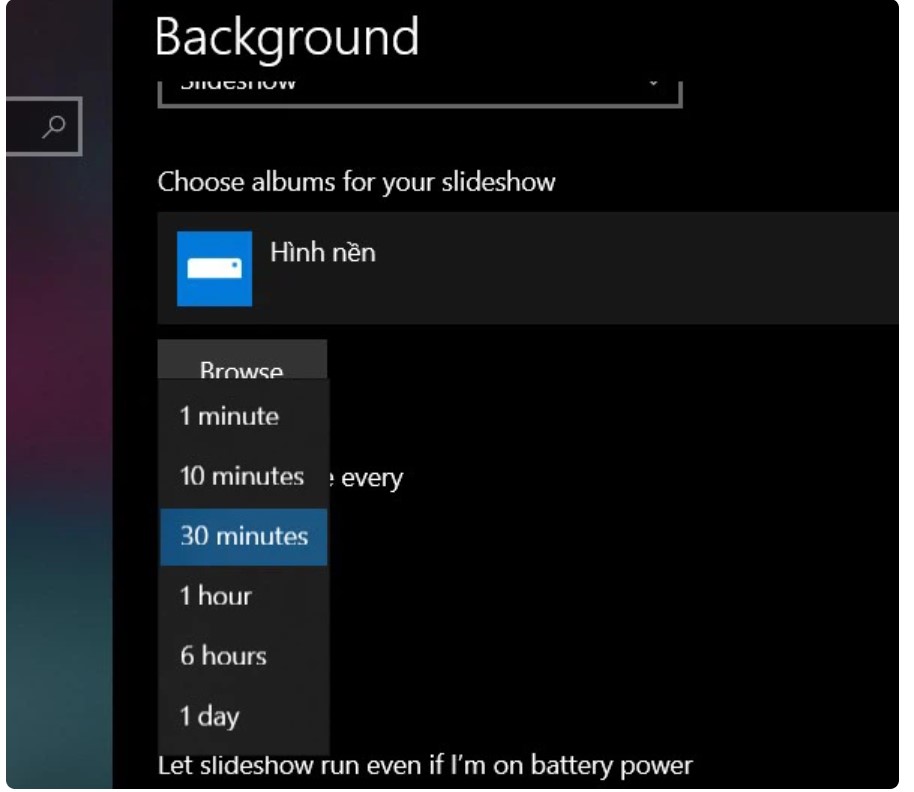Click the blue drive icon for Hình nền
This screenshot has height=792, width=914.
tap(214, 268)
